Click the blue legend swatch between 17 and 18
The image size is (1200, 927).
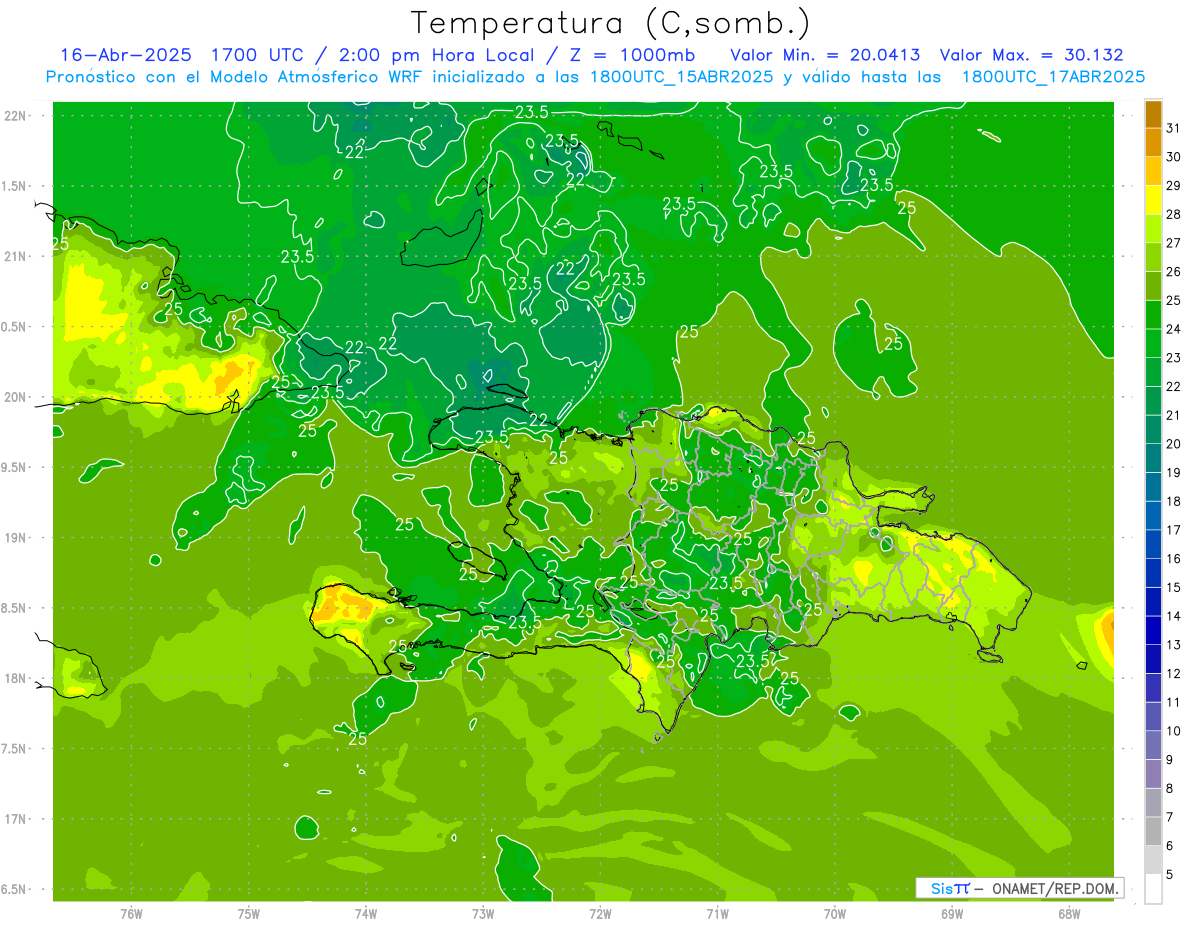tap(1153, 516)
